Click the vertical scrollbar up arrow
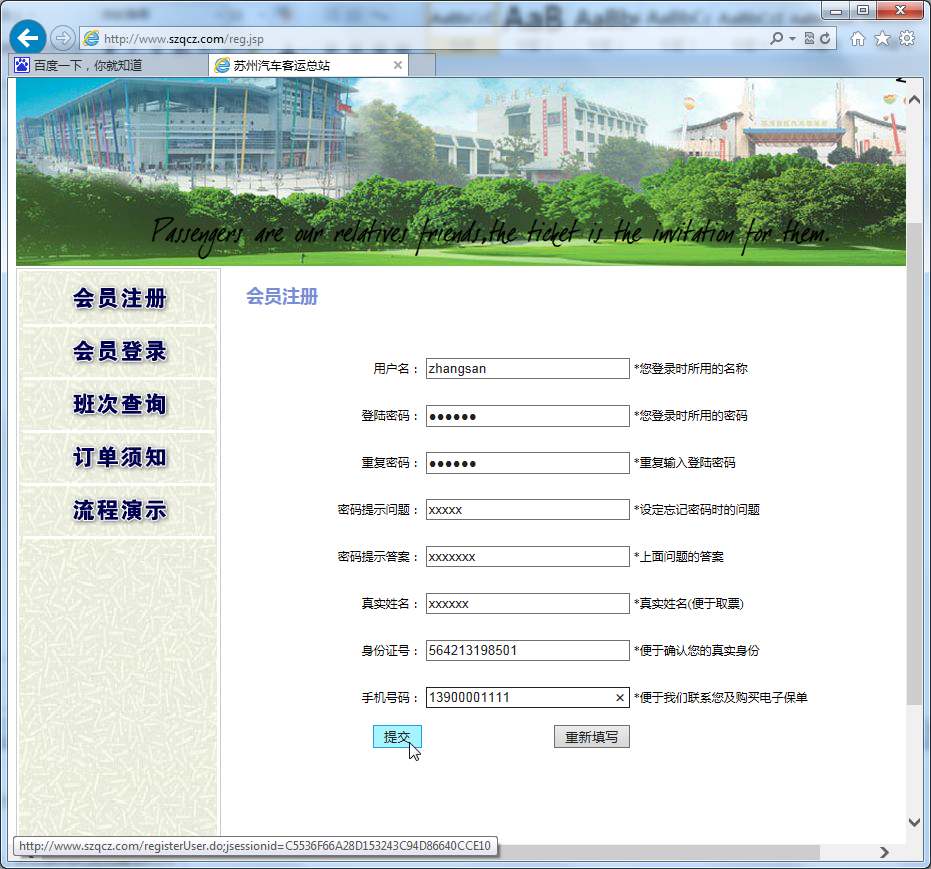 (914, 100)
